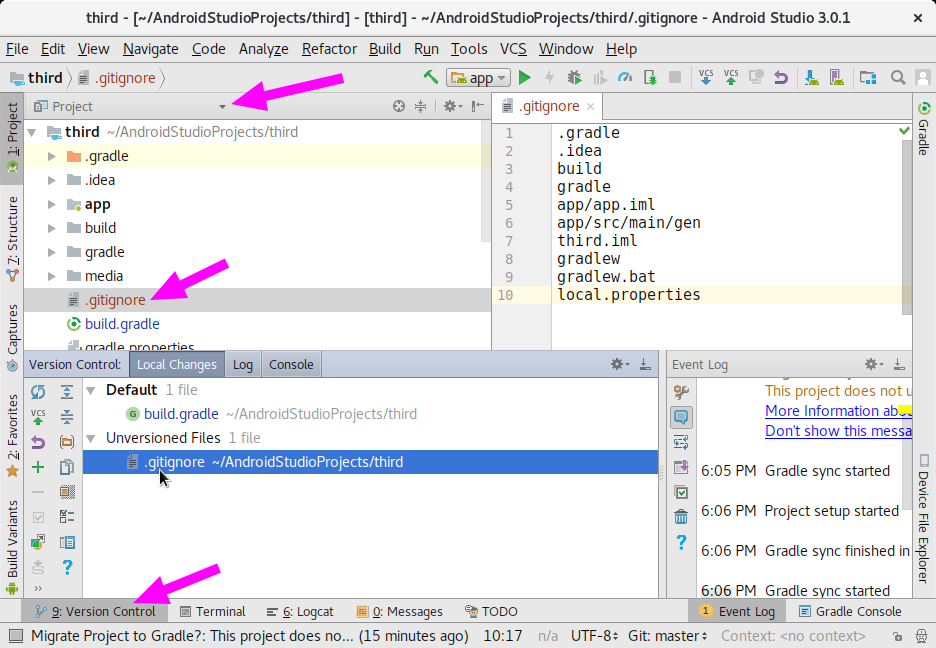This screenshot has width=936, height=648.
Task: Open the 6: Logcat tool window button
Action: point(300,612)
